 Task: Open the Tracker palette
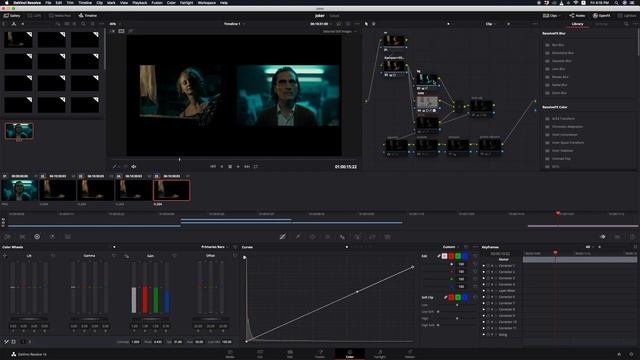pyautogui.click(x=327, y=237)
